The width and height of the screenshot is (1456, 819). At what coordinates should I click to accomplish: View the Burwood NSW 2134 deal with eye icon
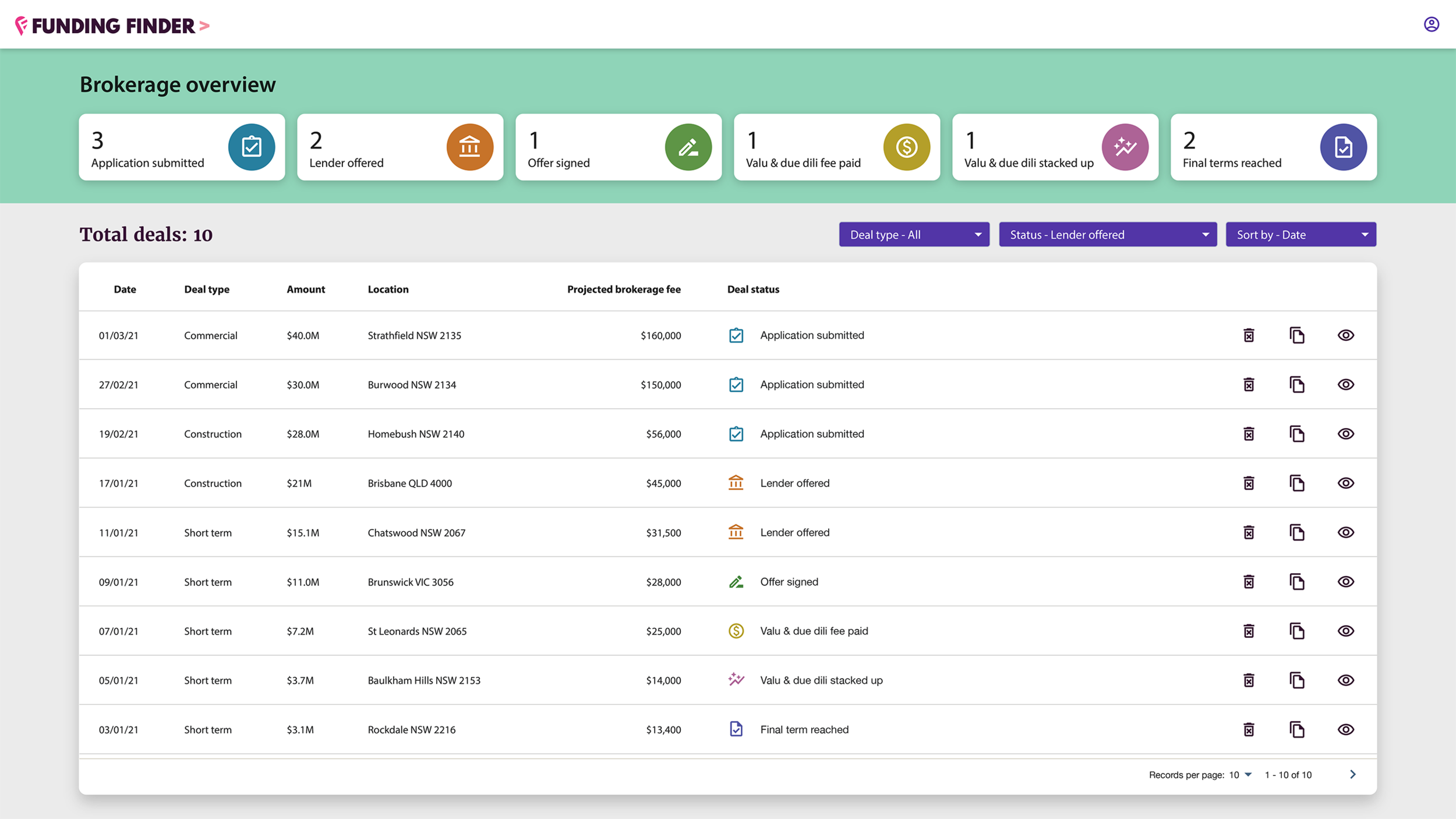1345,384
